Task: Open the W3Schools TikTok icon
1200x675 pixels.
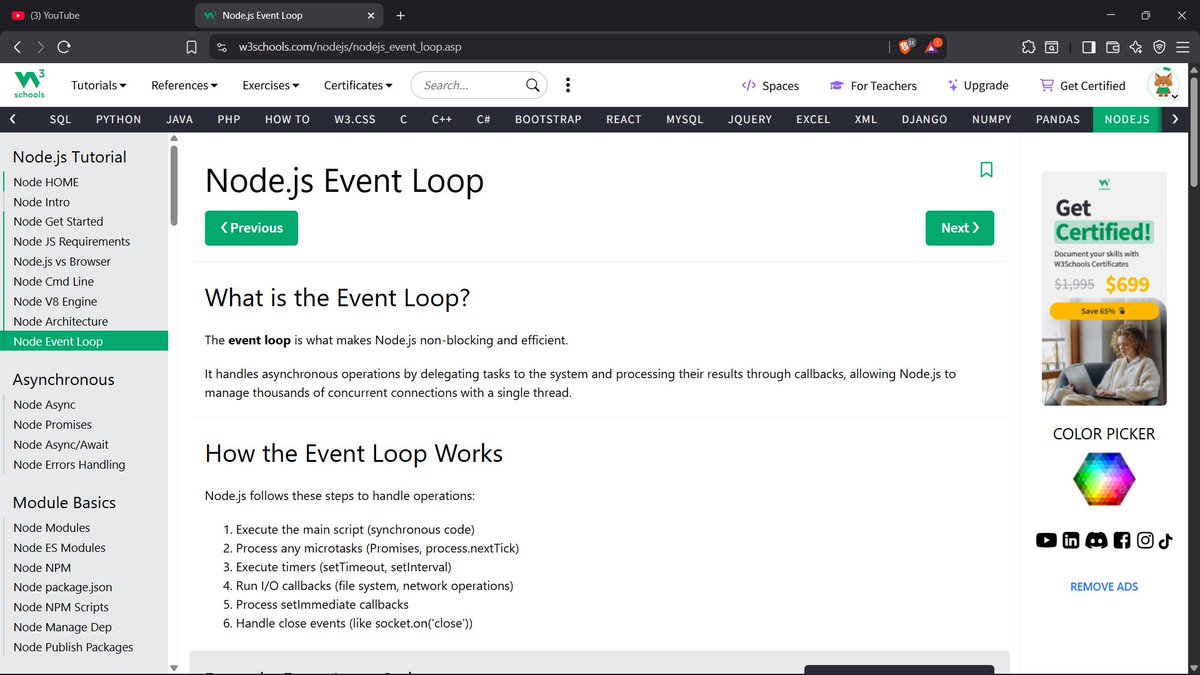Action: tap(1165, 540)
